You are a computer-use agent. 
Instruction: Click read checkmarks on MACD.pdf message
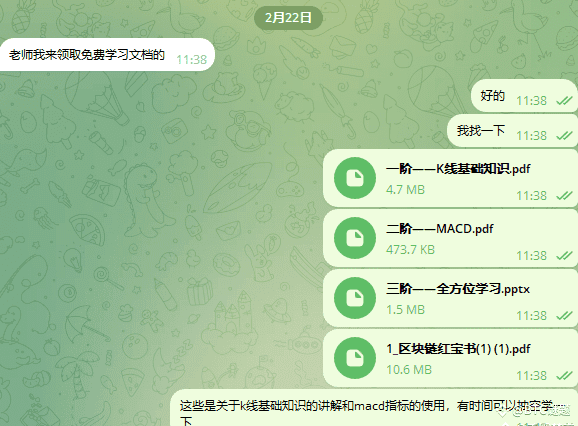[x=564, y=255]
